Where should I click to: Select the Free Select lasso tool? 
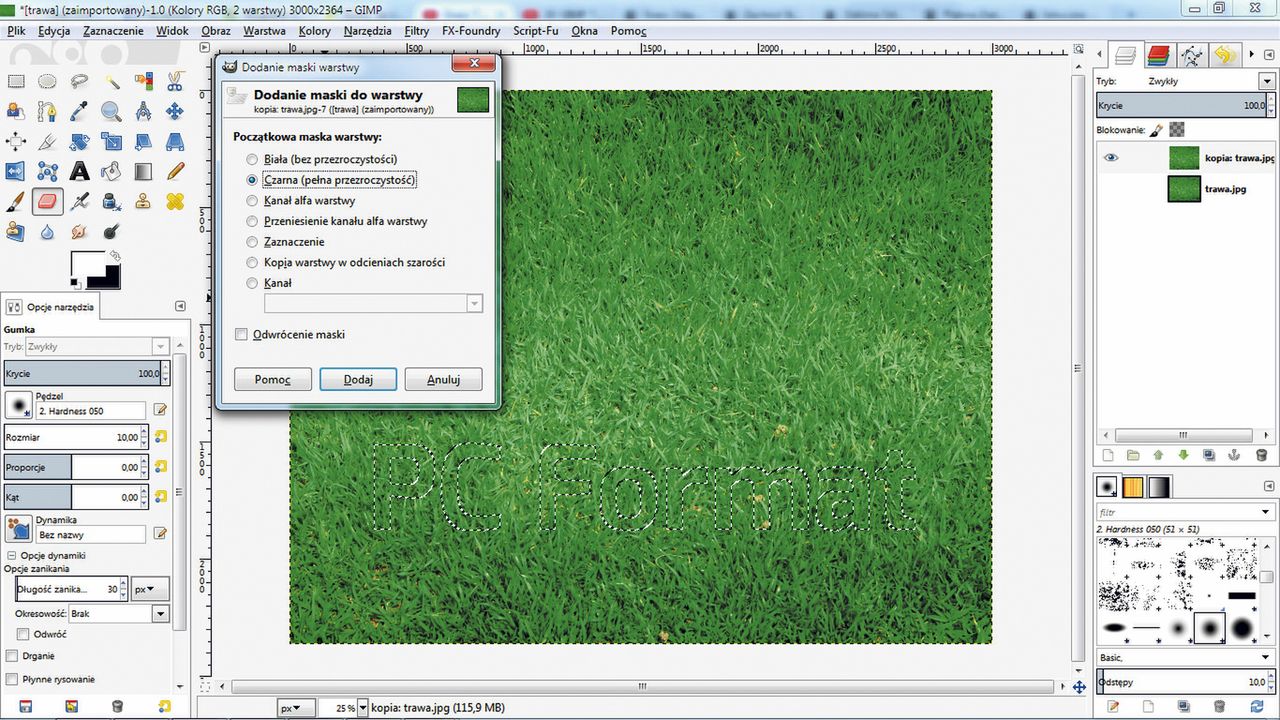pos(79,82)
